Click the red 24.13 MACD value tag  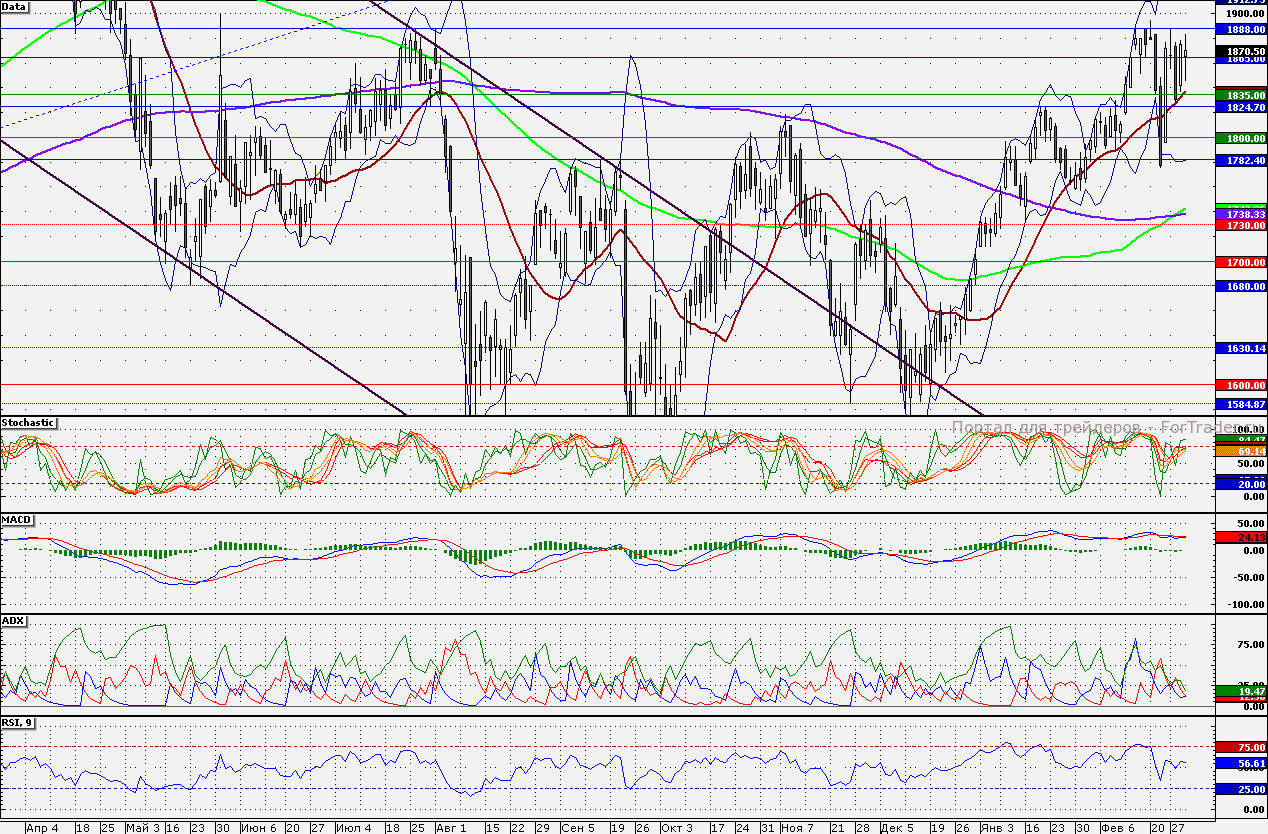pos(1240,537)
